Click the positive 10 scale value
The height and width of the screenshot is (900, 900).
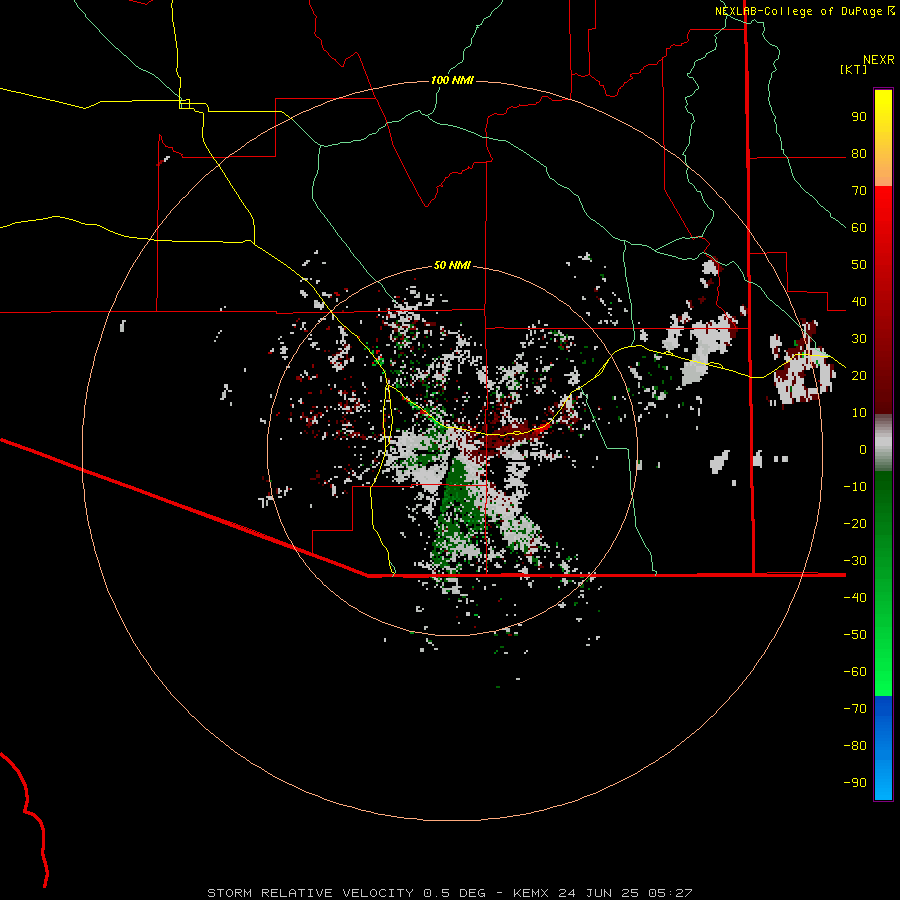pyautogui.click(x=859, y=413)
